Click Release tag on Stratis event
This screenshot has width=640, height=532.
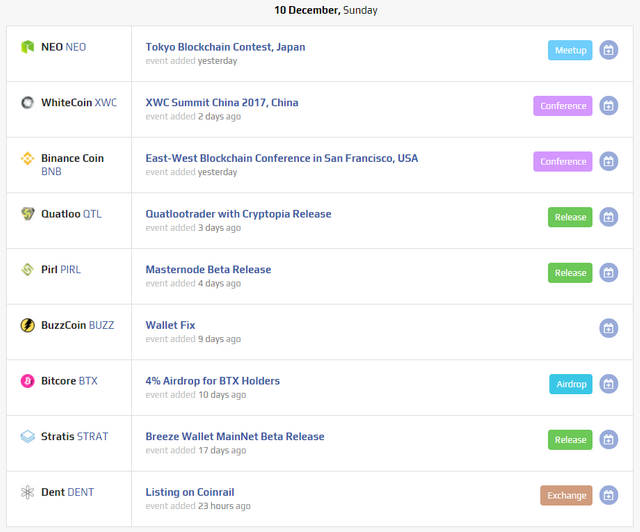click(570, 440)
